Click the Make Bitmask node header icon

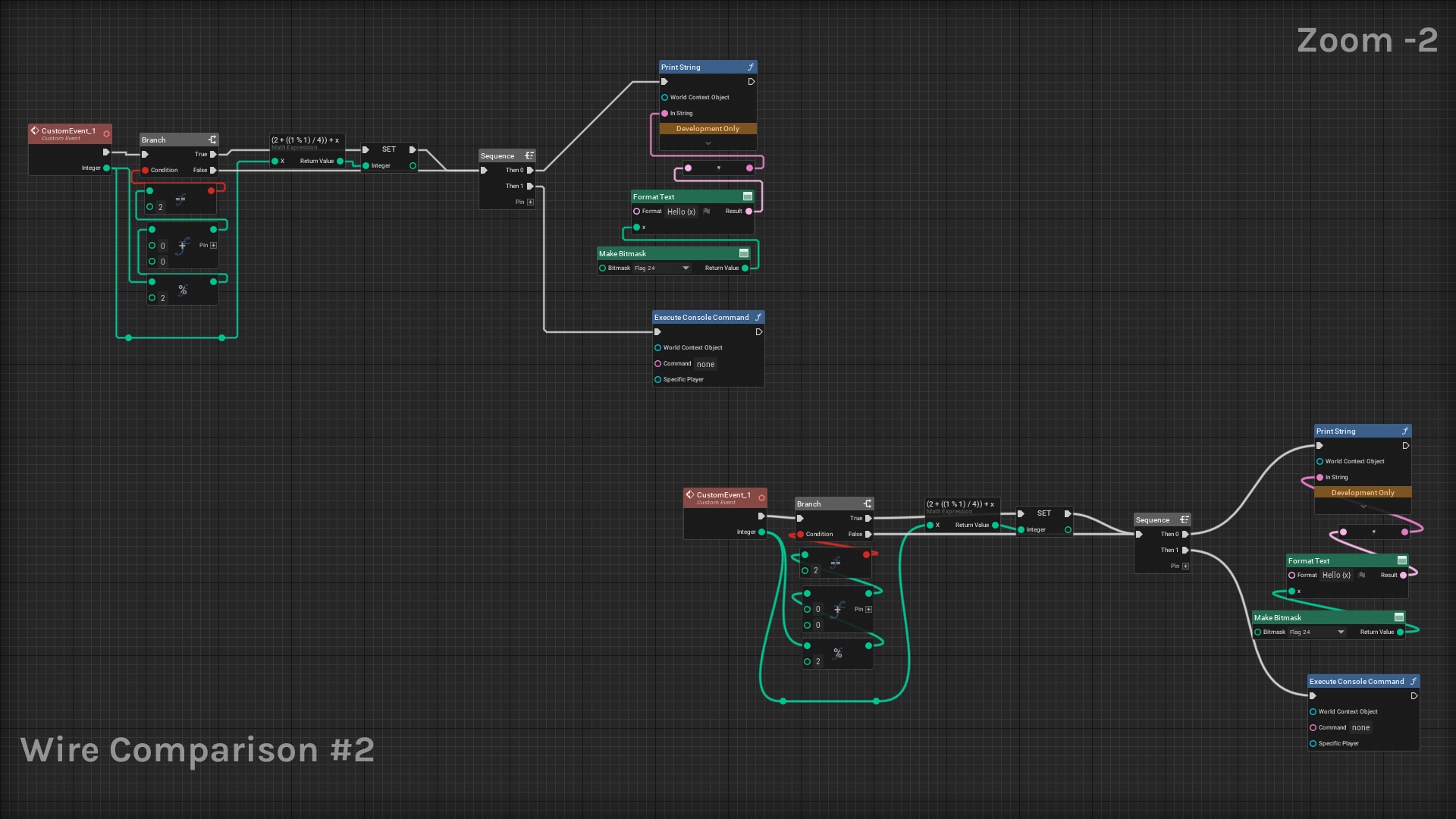coord(744,253)
